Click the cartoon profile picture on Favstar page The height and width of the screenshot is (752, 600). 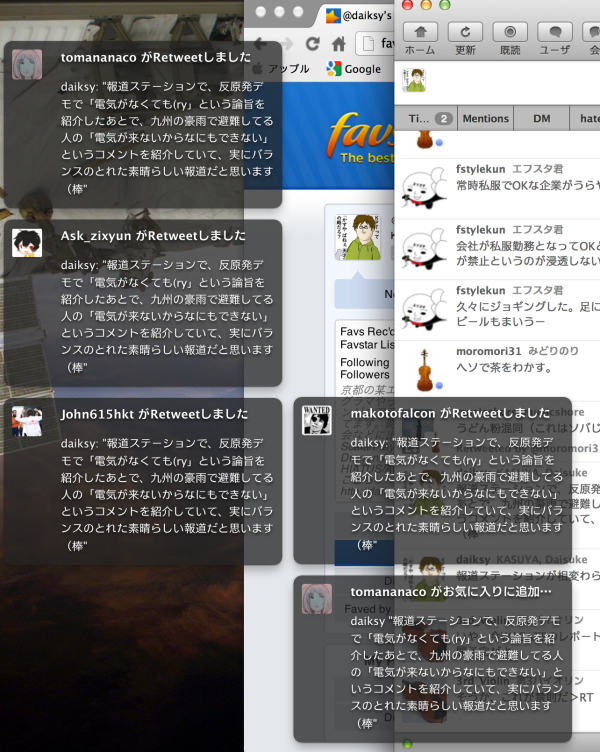[x=358, y=237]
